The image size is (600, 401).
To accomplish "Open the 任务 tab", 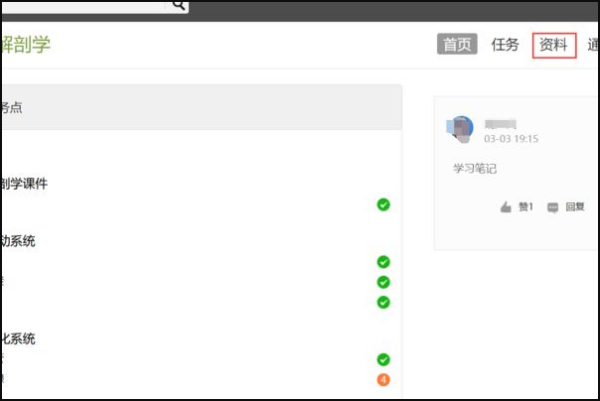I will coord(505,45).
